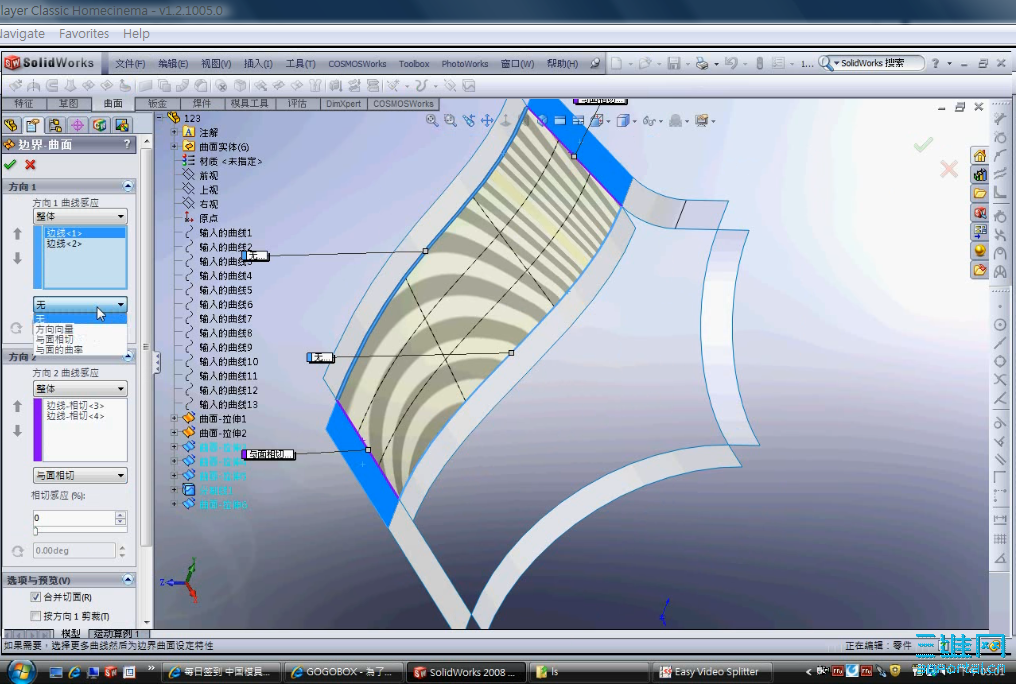This screenshot has height=684, width=1016.
Task: Click the Save icon in the top toolbar
Action: tap(674, 63)
